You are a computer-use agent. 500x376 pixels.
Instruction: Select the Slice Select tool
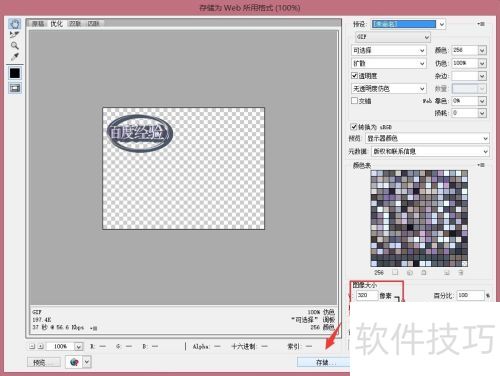click(15, 35)
